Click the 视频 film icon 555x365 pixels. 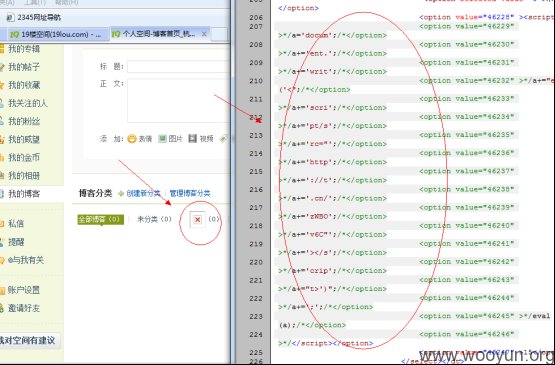(x=192, y=138)
